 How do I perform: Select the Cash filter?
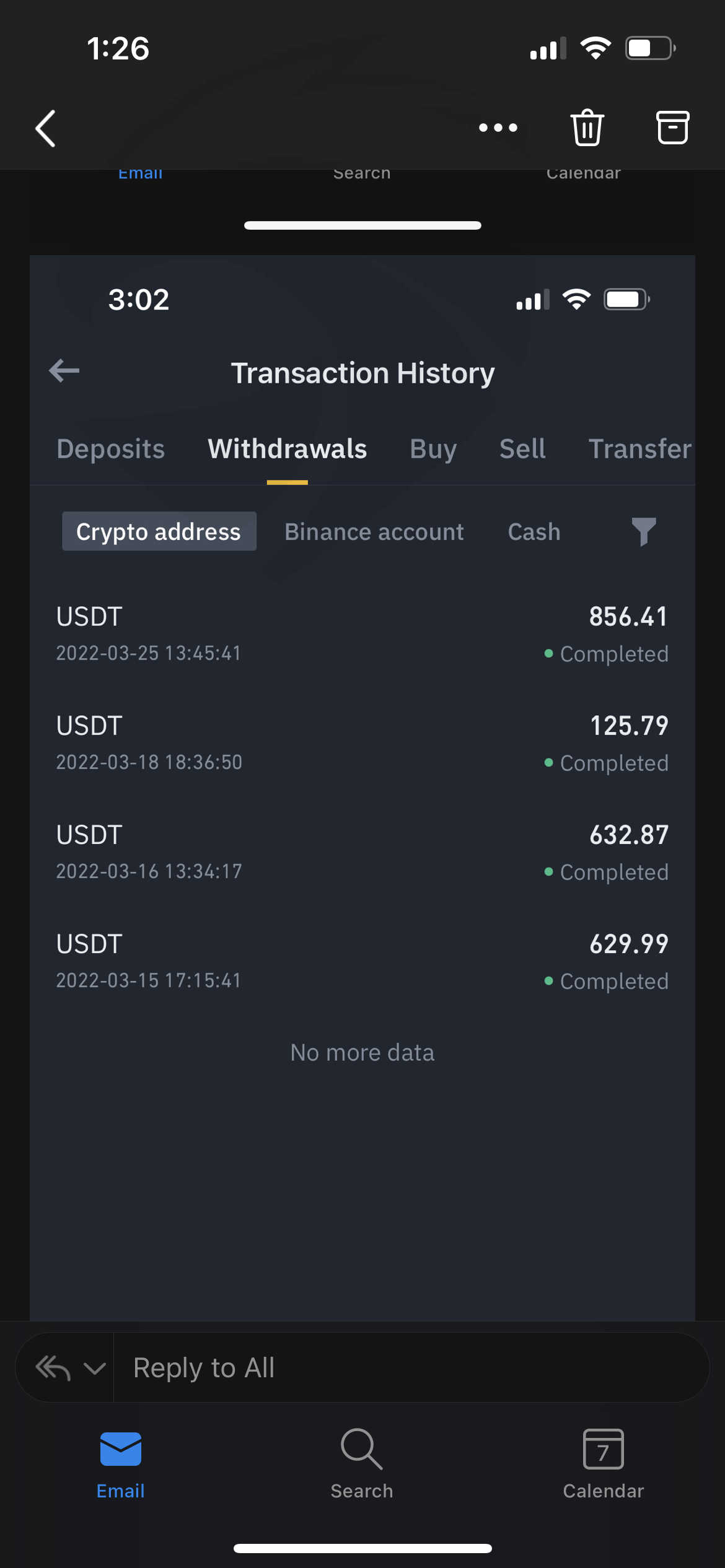(x=534, y=531)
